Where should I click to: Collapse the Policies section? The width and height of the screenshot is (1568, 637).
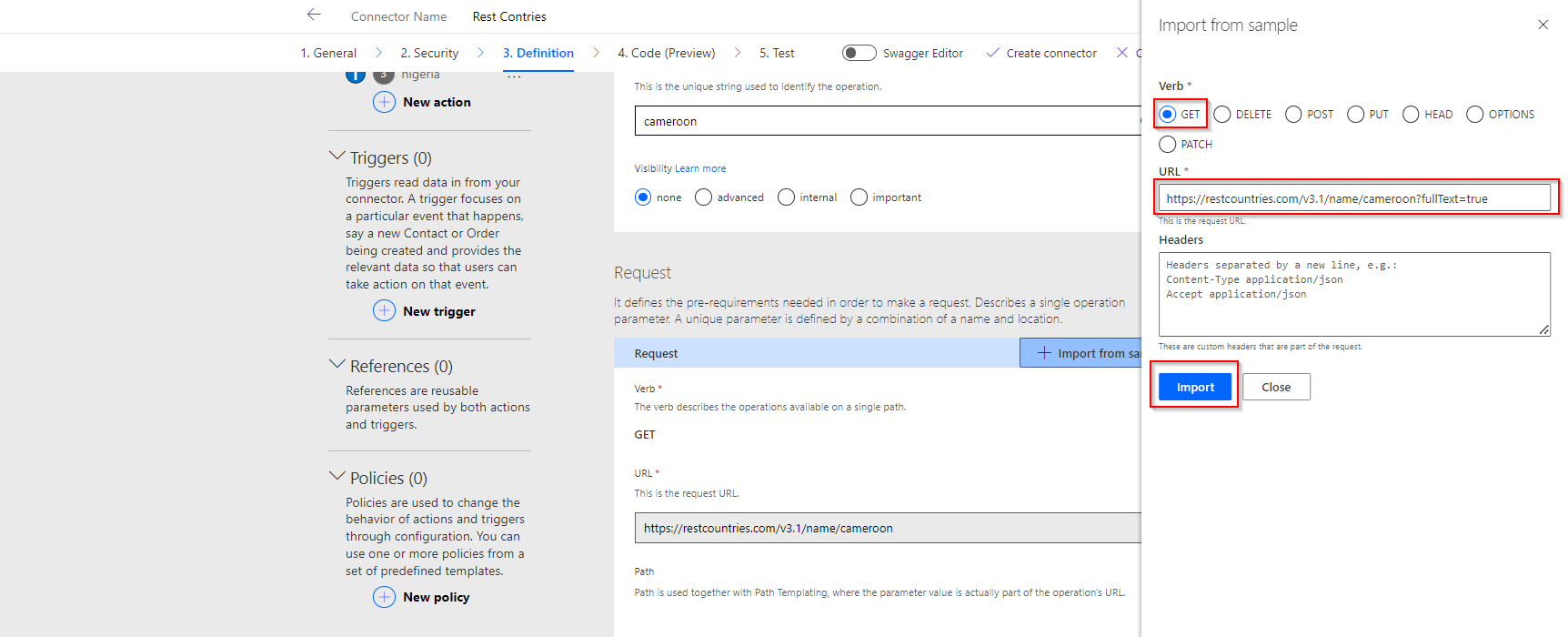[x=337, y=477]
